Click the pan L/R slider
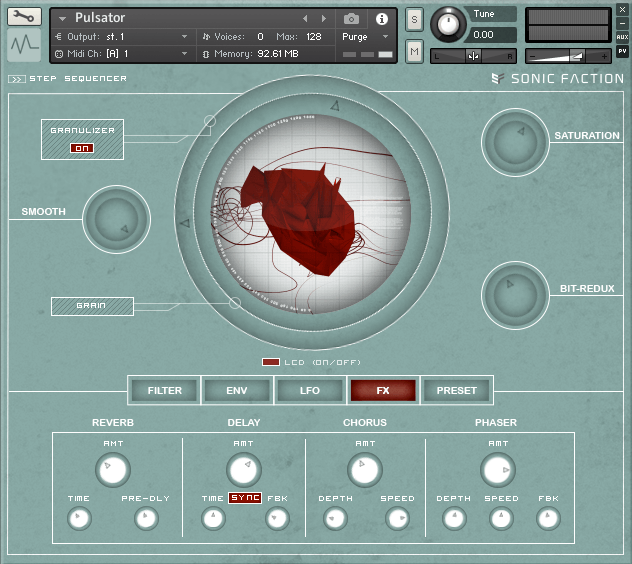 (474, 56)
